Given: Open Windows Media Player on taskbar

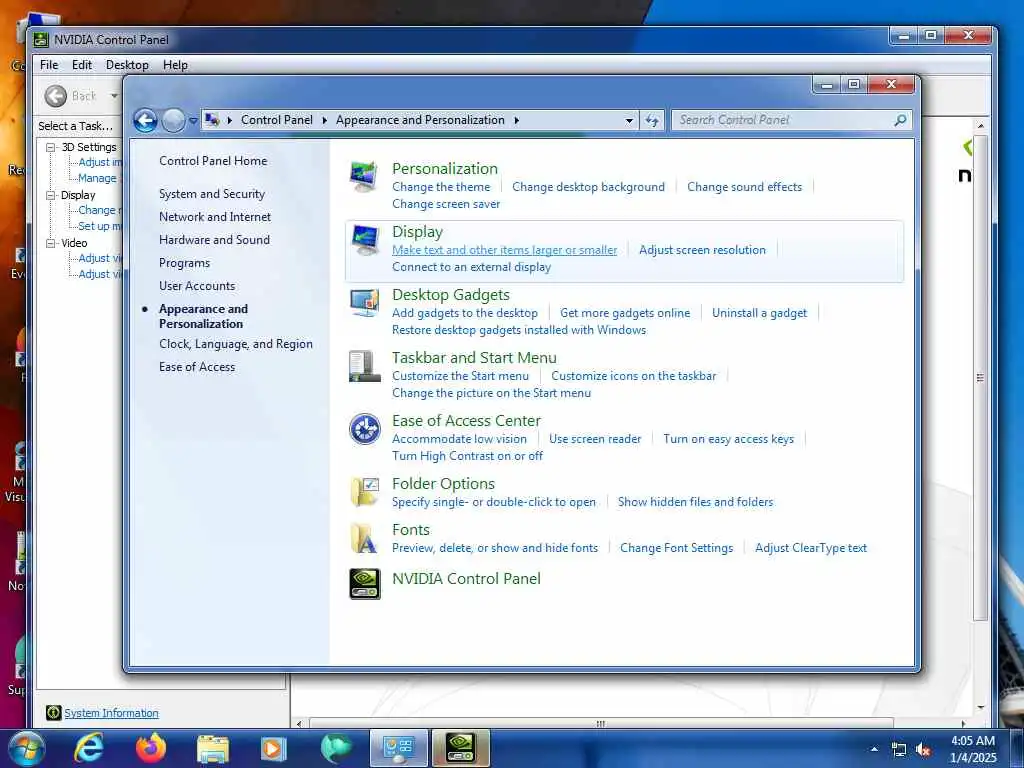Looking at the screenshot, I should coord(274,749).
